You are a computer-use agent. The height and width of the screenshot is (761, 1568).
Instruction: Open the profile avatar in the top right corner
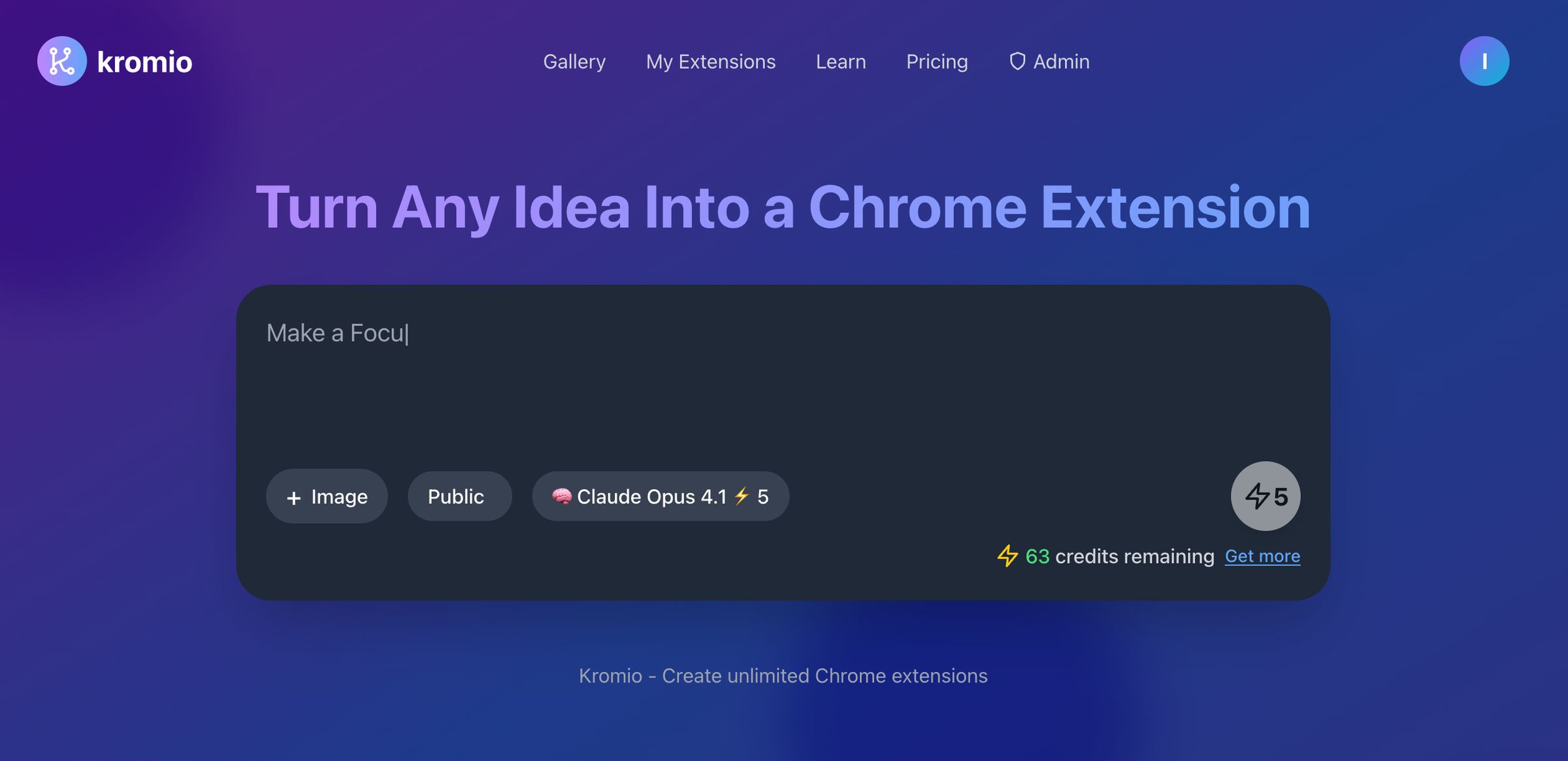coord(1485,61)
